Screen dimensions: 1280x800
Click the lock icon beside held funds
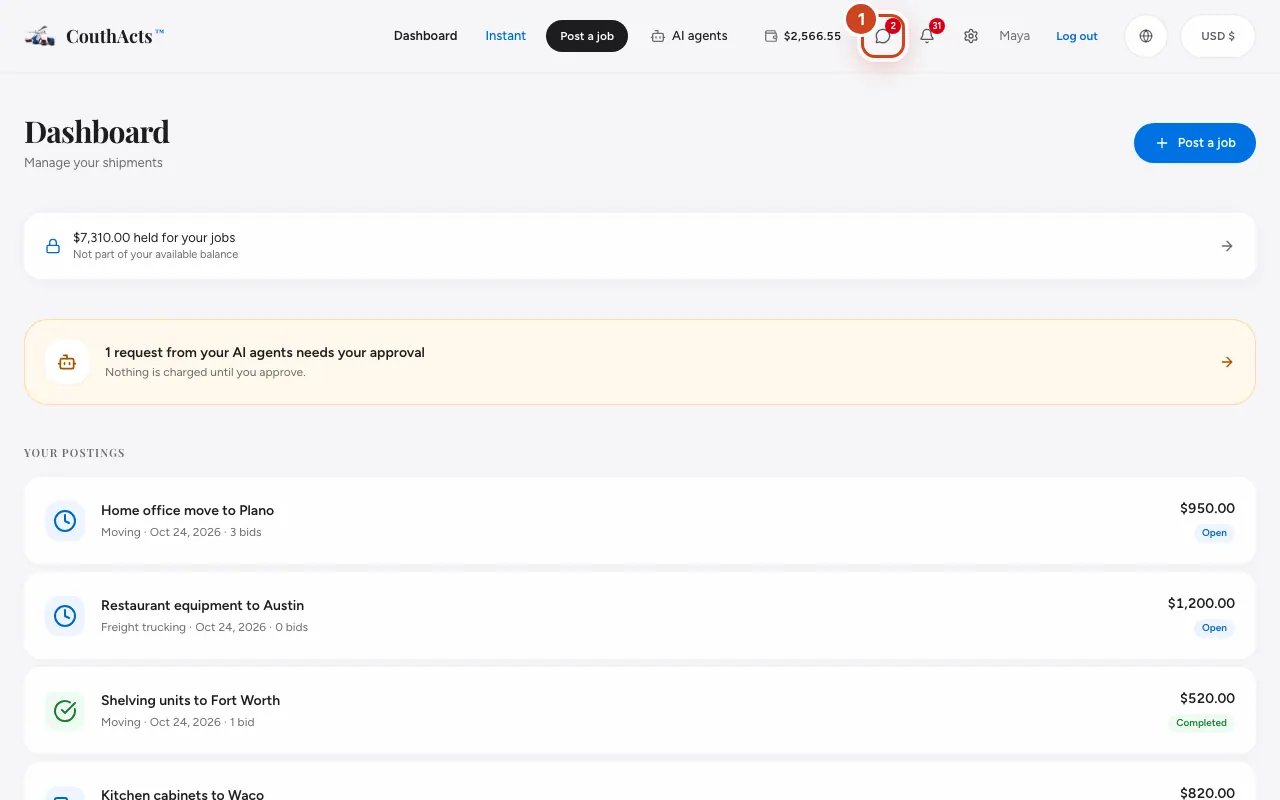53,246
